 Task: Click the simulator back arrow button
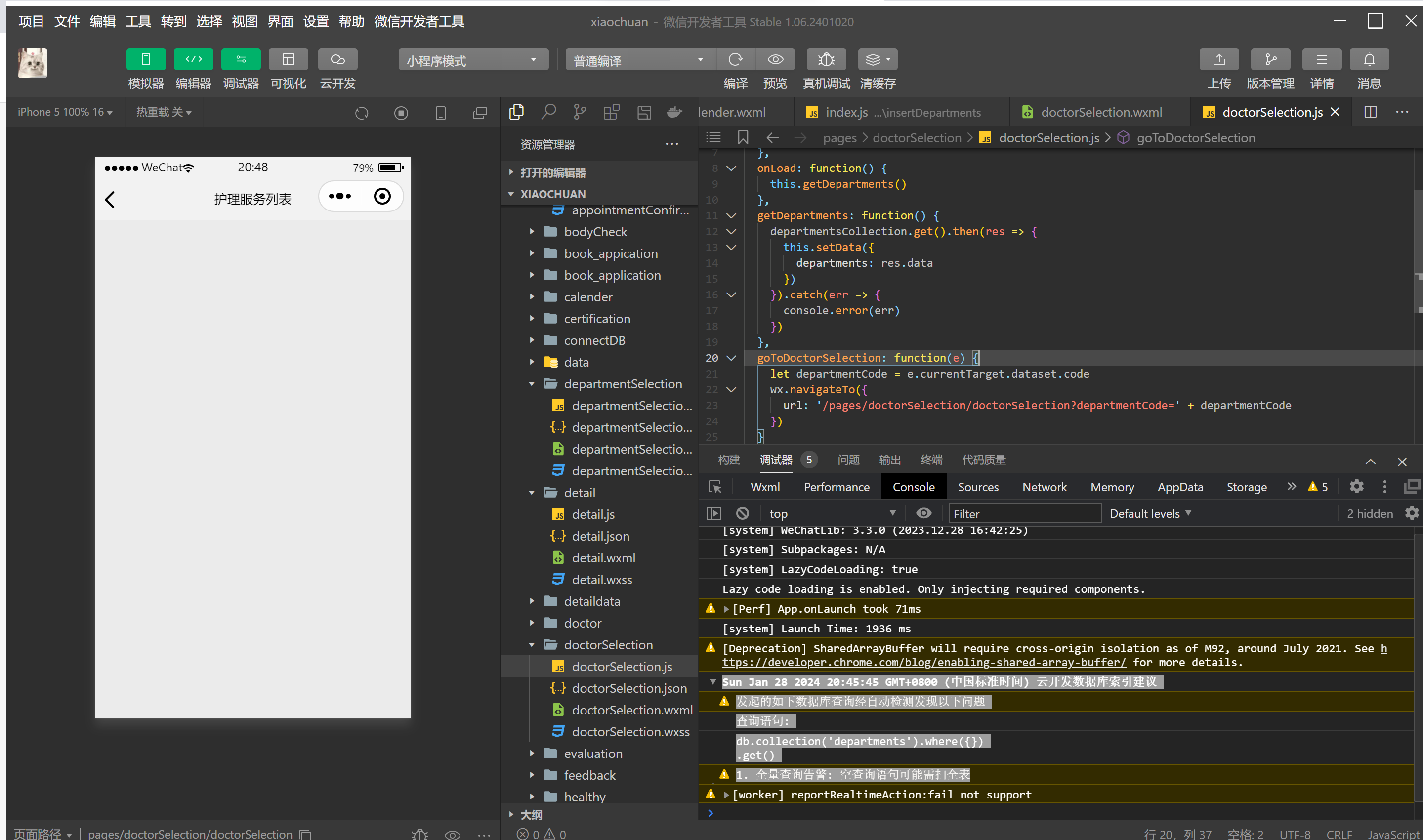pyautogui.click(x=110, y=199)
